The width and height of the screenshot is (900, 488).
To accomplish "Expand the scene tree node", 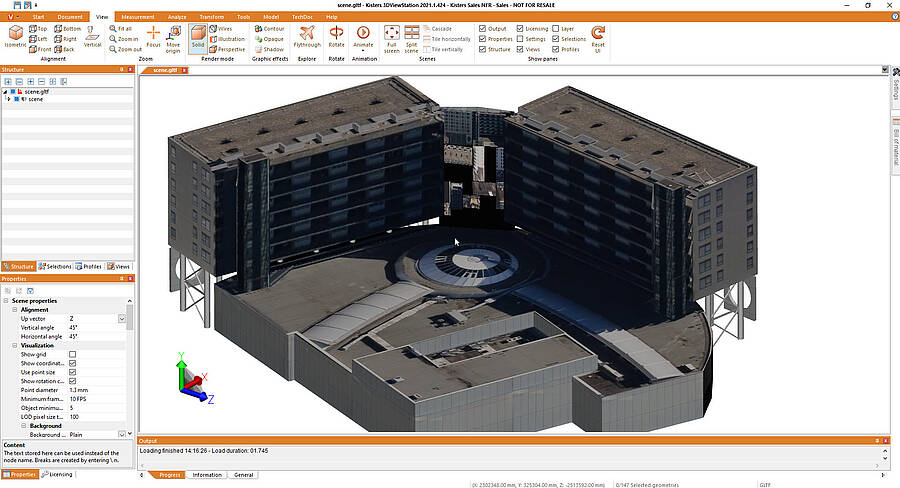I will click(x=9, y=99).
